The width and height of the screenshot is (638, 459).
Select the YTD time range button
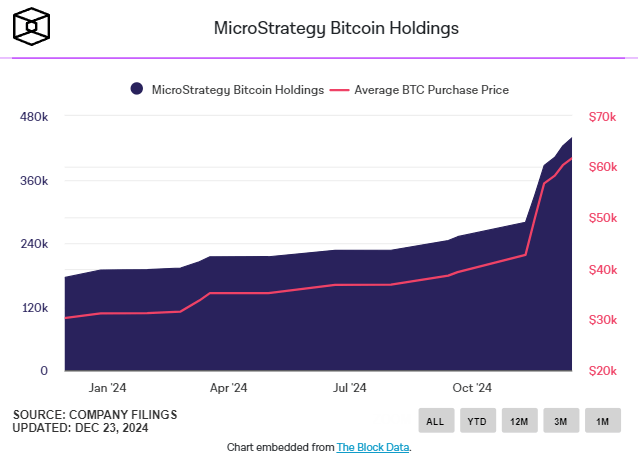point(477,421)
